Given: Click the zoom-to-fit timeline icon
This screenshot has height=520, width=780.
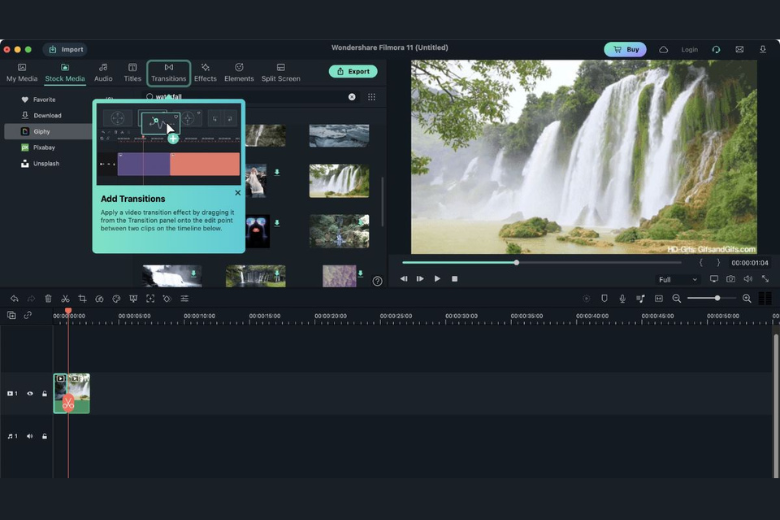Looking at the screenshot, I should pos(659,299).
